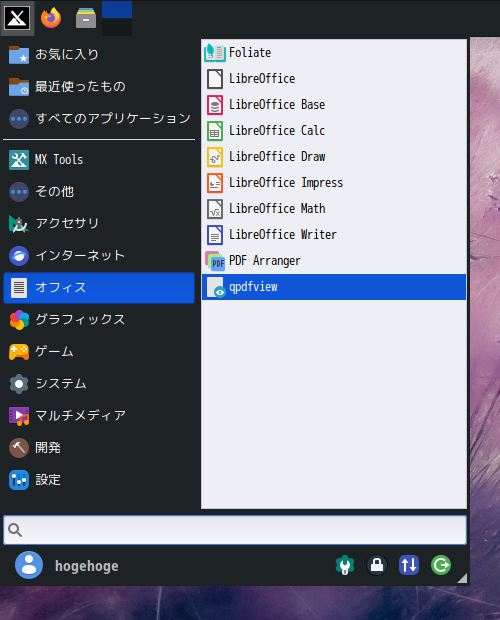Select the 設定 settings category
The image size is (500, 620).
pyautogui.click(x=99, y=480)
